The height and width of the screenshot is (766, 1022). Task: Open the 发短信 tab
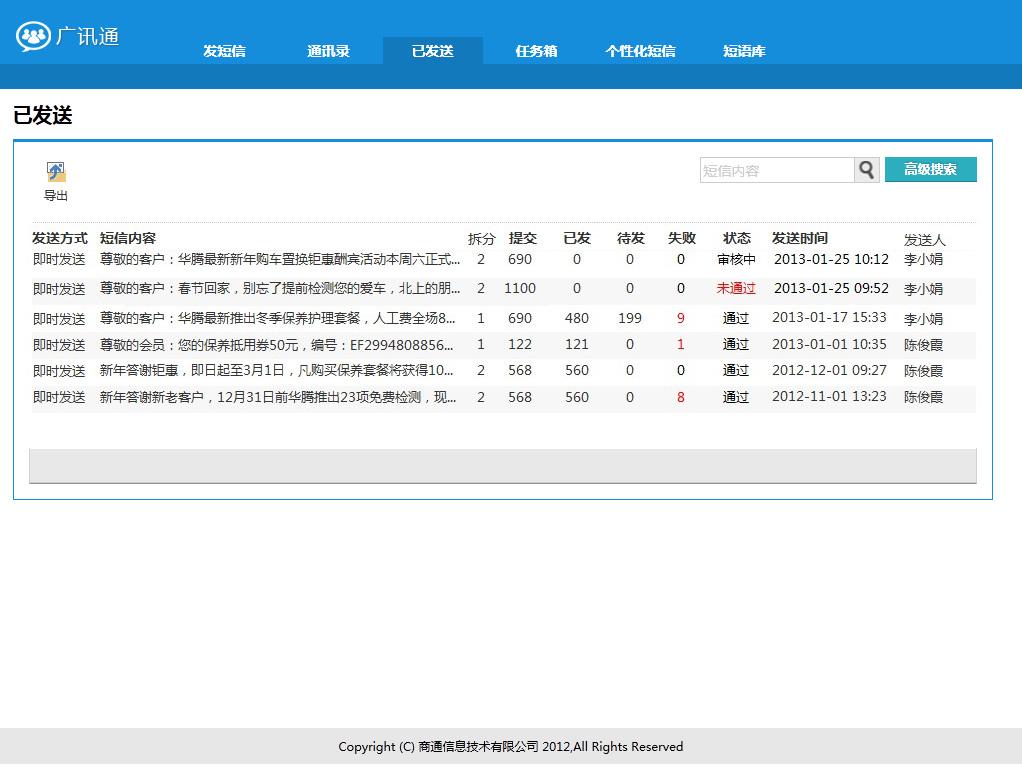pyautogui.click(x=224, y=50)
